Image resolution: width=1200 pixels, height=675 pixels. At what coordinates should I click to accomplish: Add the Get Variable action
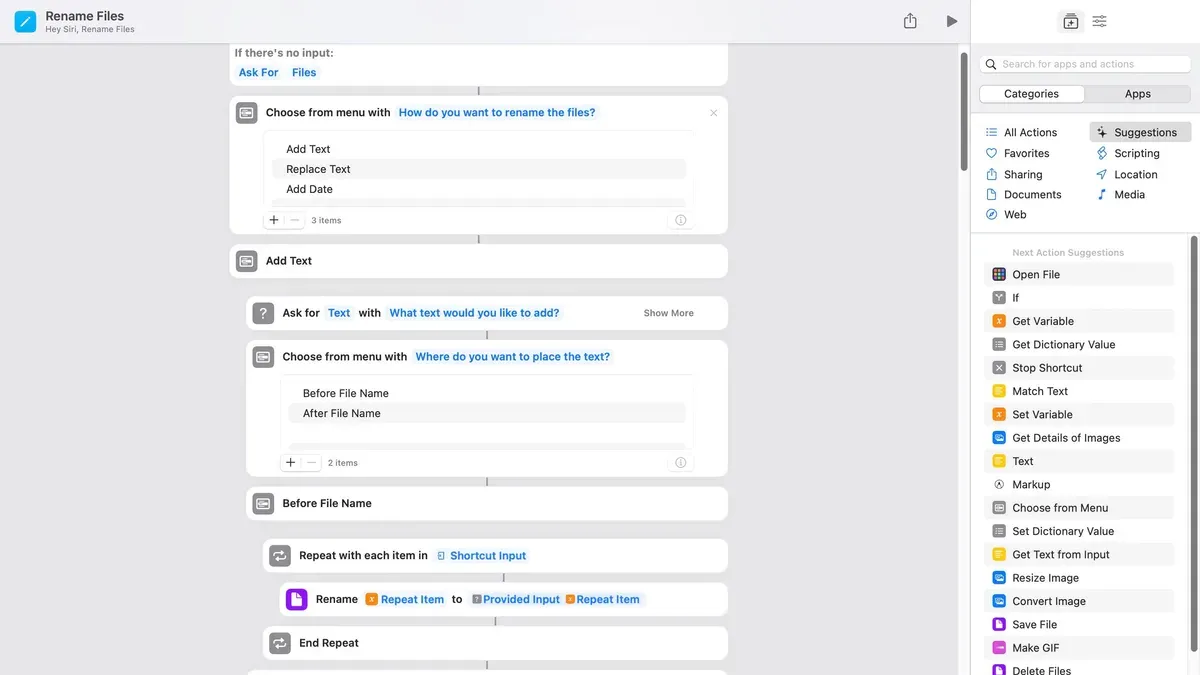(1079, 321)
